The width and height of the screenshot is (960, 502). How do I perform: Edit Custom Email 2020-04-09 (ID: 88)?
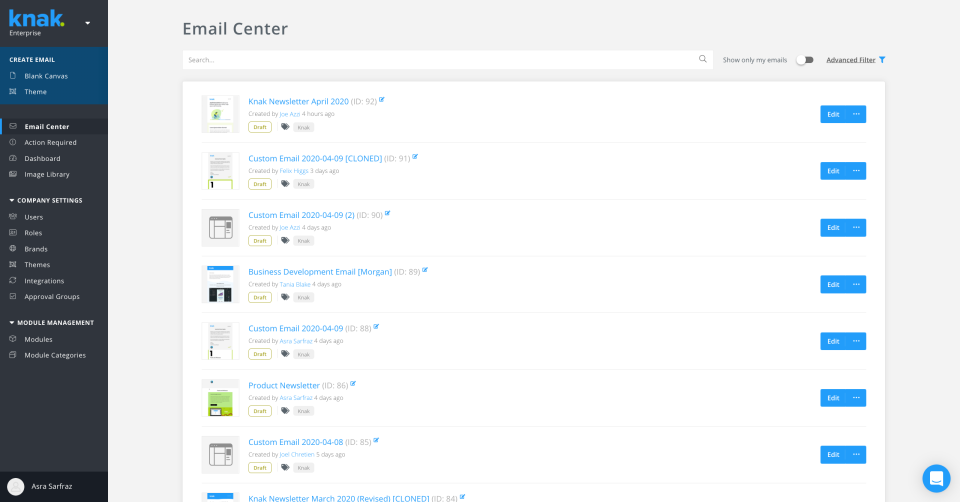pos(833,342)
